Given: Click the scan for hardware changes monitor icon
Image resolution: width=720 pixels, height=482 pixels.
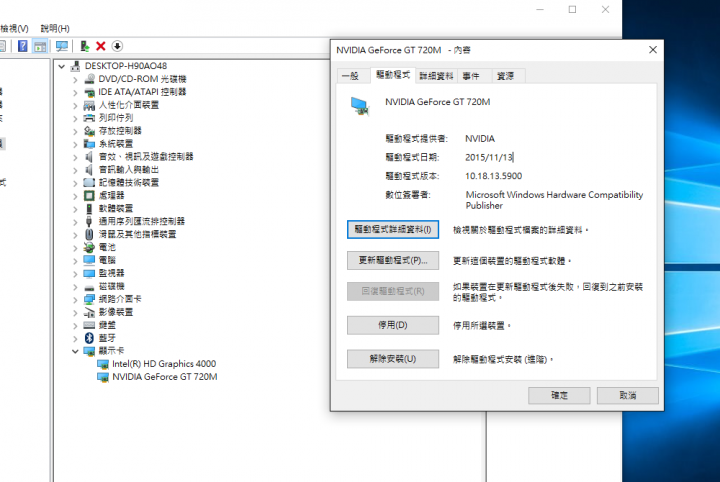Looking at the screenshot, I should 62,46.
